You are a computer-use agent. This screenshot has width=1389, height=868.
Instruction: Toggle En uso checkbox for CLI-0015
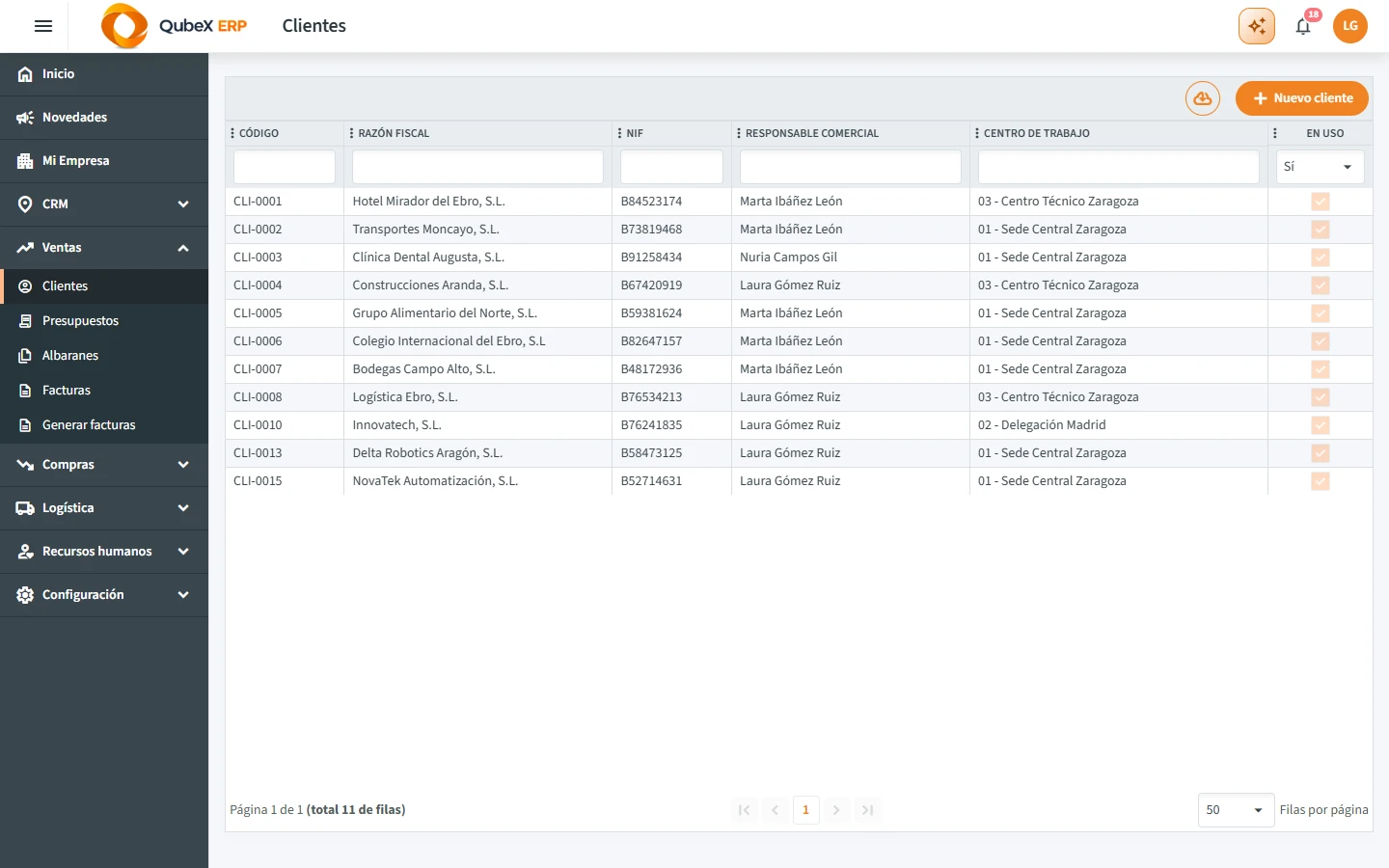(x=1321, y=481)
